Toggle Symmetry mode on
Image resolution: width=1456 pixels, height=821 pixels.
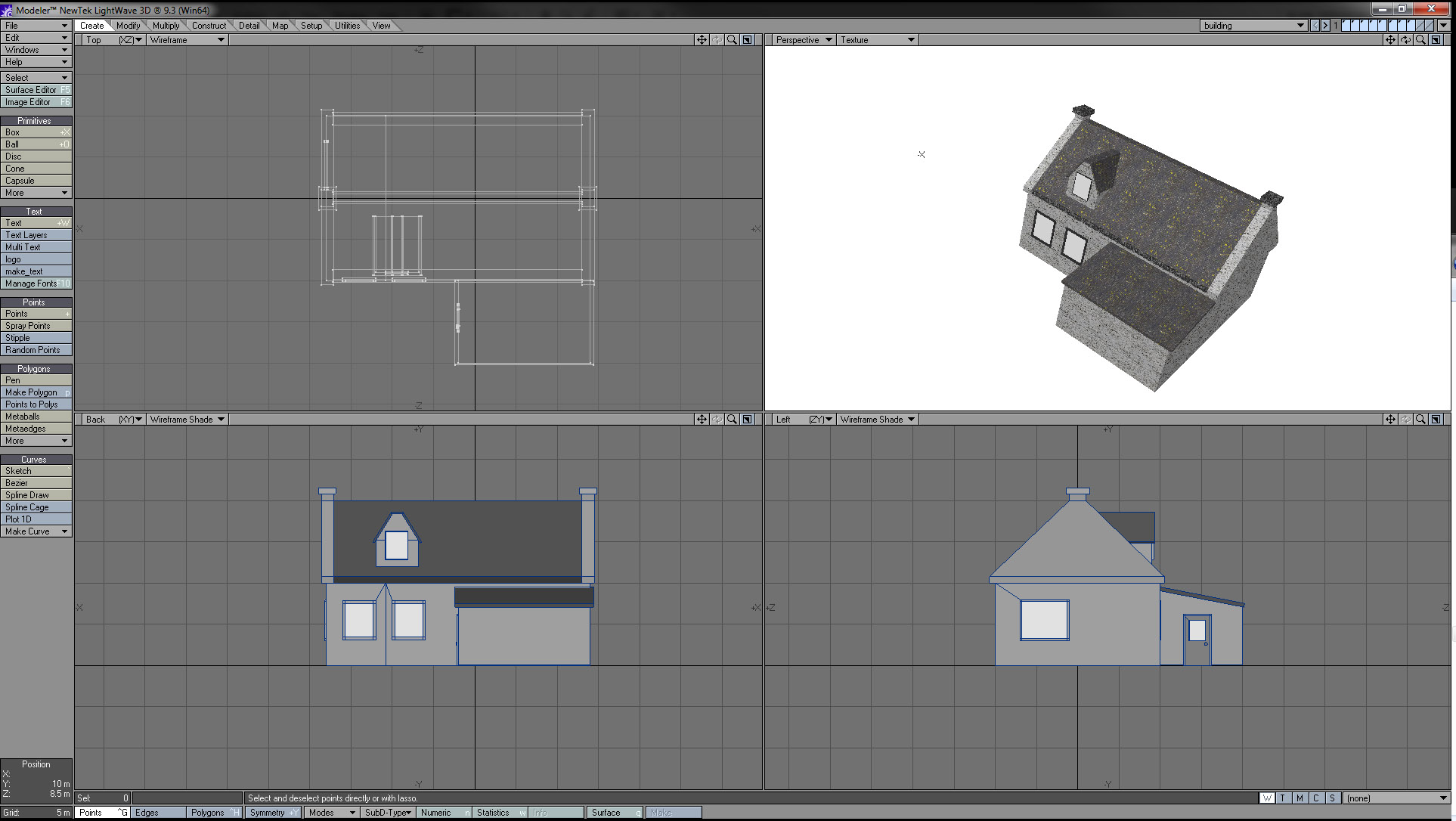click(274, 813)
